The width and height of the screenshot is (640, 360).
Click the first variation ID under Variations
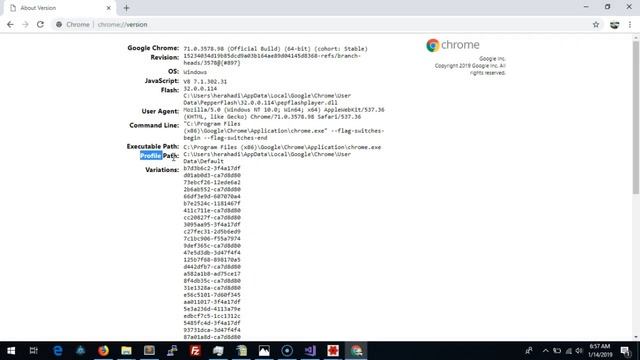tap(212, 168)
